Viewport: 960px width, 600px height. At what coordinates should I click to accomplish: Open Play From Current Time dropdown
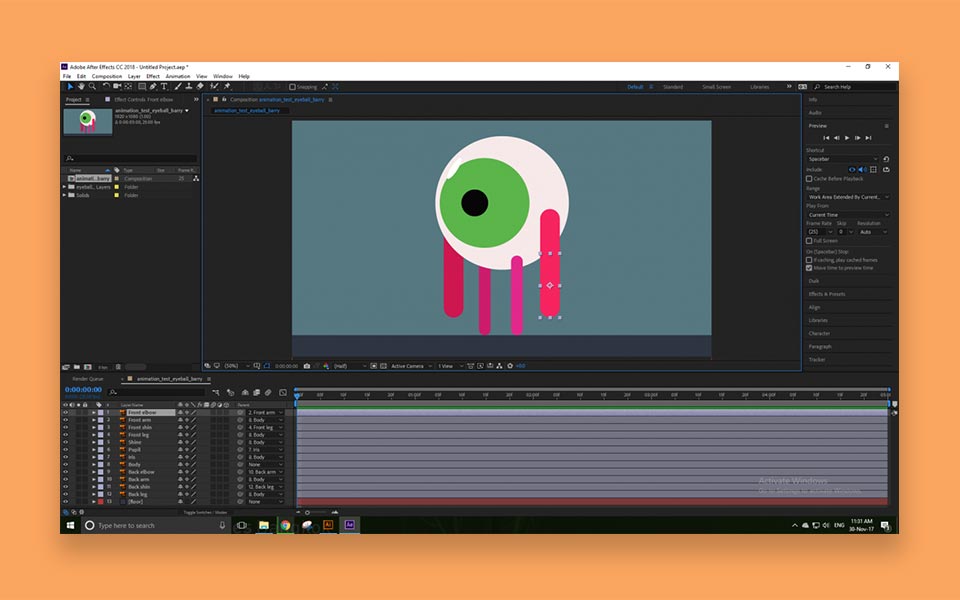click(848, 215)
